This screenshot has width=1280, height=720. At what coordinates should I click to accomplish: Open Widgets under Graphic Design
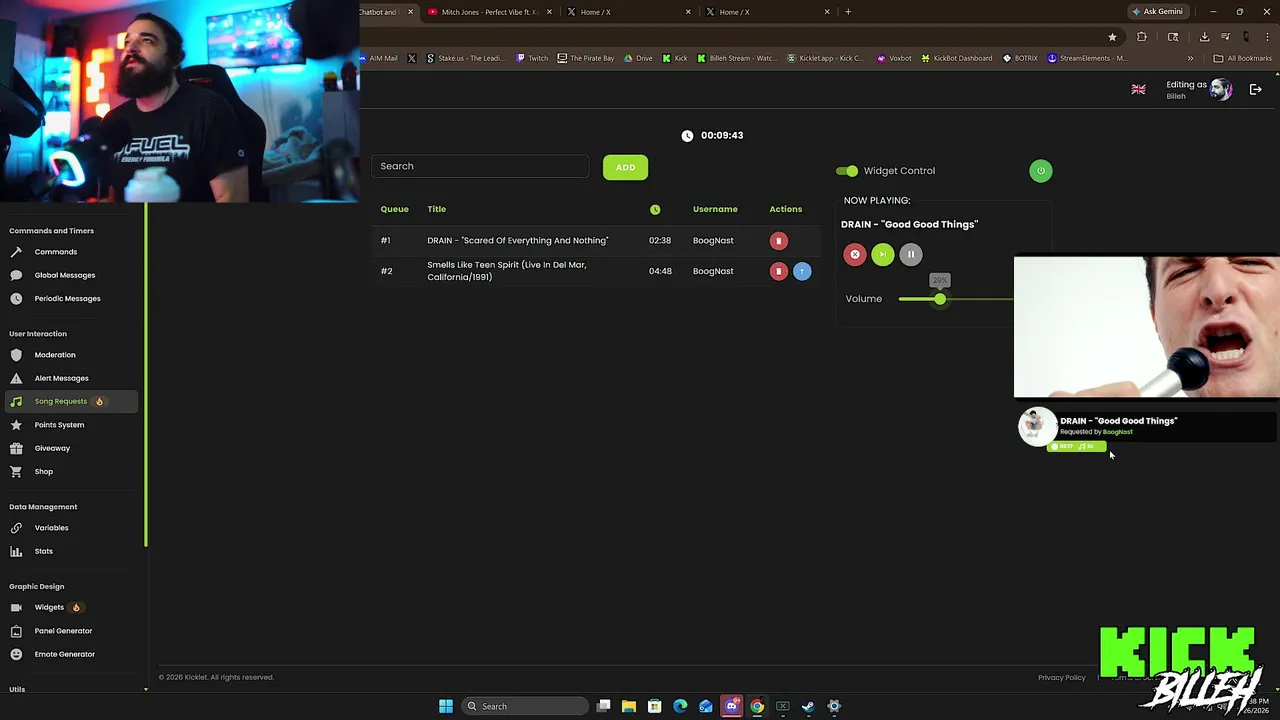48,607
